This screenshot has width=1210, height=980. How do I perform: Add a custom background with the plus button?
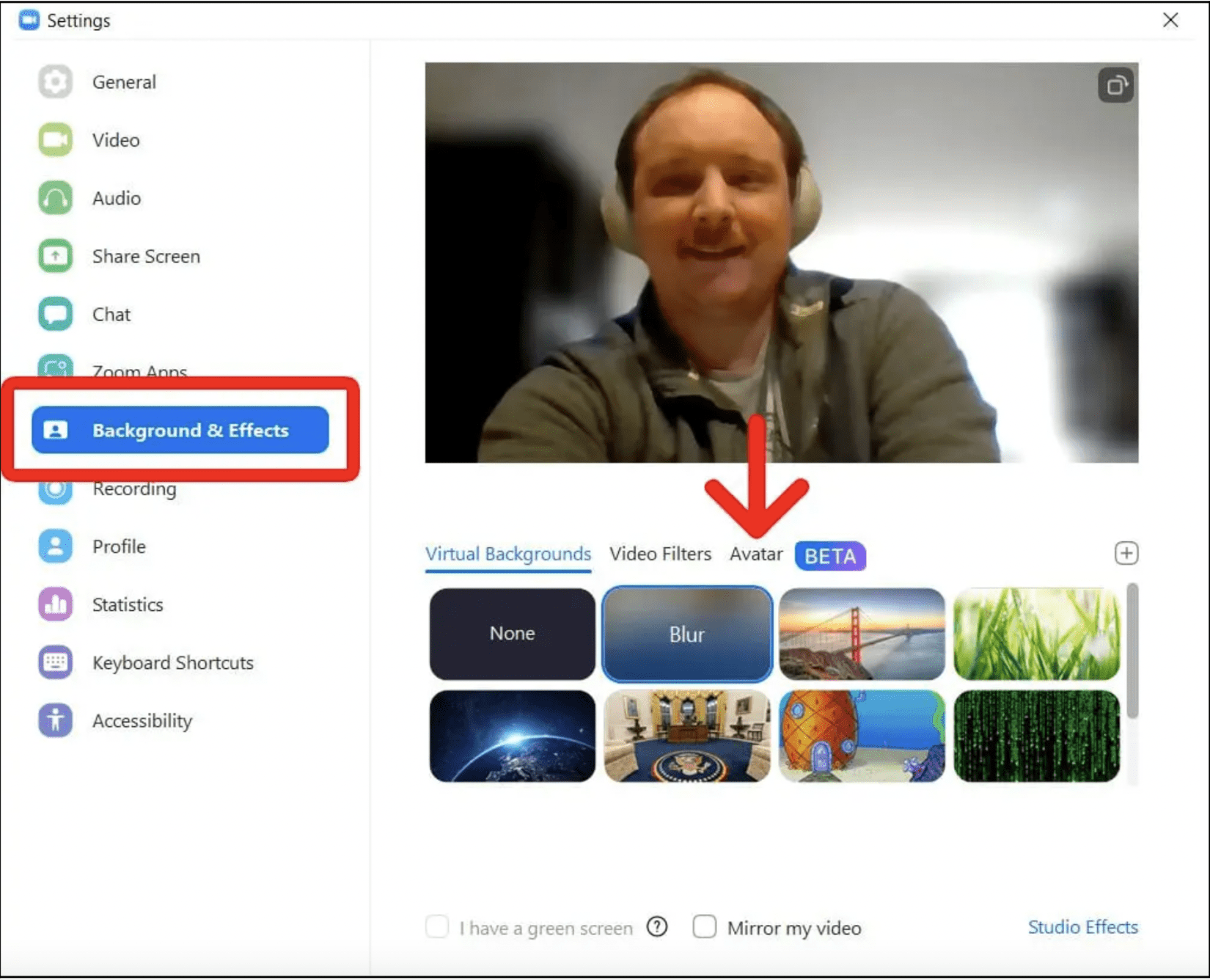pos(1126,554)
